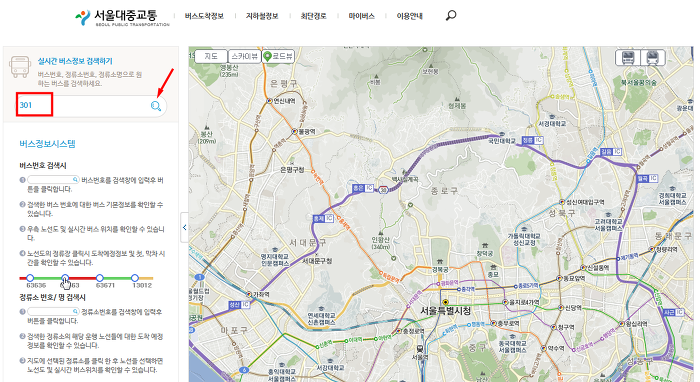Screen dimensions: 700x382
Task: Click 가좌역 station marker
Action: pyautogui.click(x=249, y=295)
